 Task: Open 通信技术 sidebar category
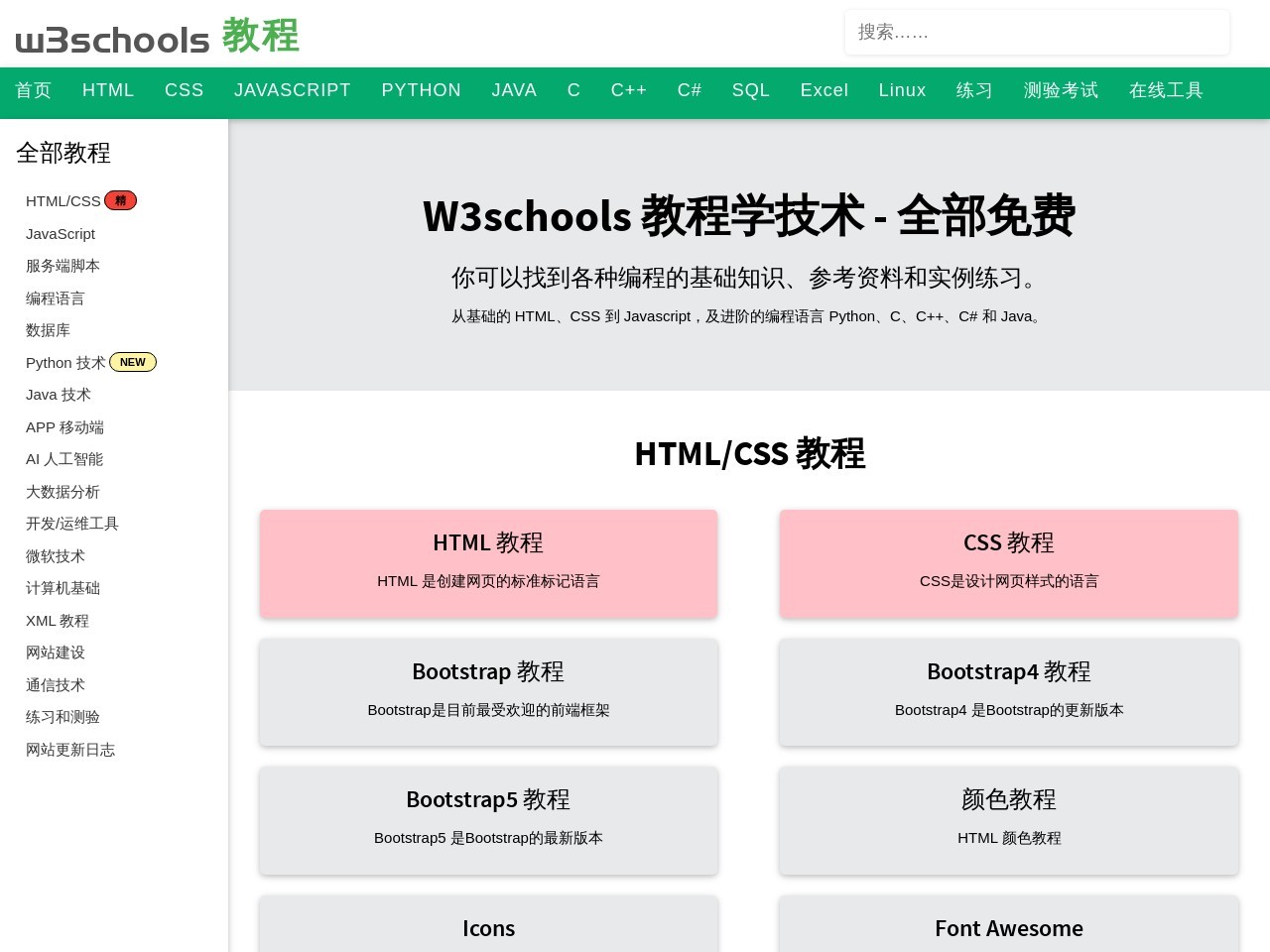[56, 685]
